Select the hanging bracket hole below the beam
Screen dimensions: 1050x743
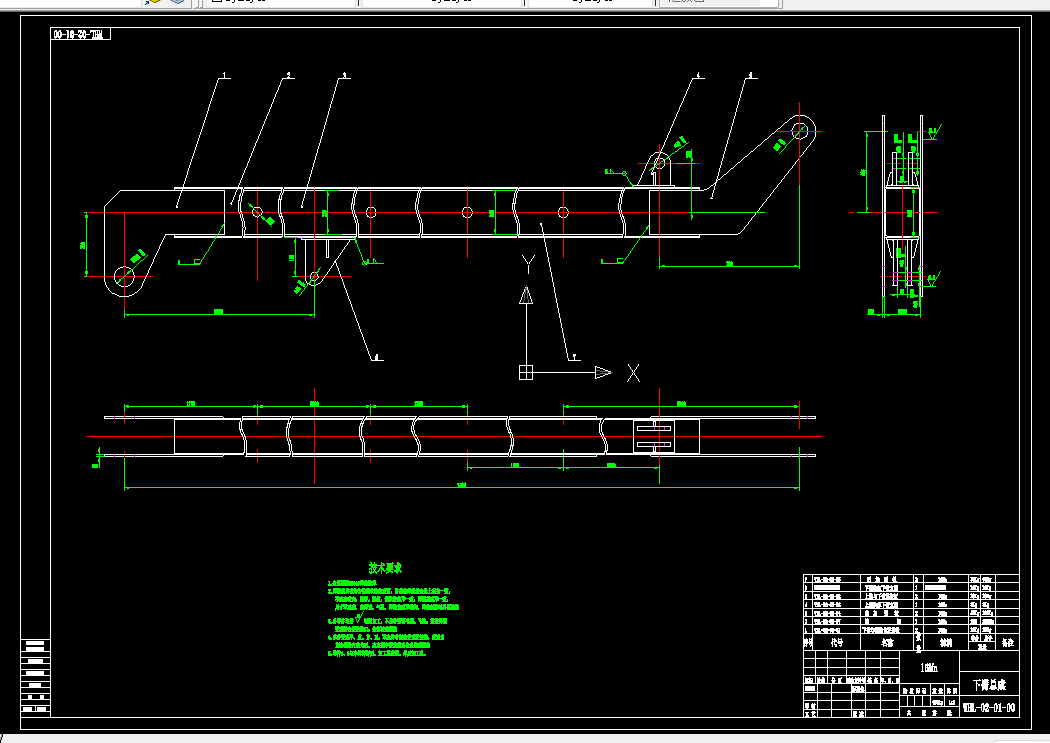click(314, 276)
